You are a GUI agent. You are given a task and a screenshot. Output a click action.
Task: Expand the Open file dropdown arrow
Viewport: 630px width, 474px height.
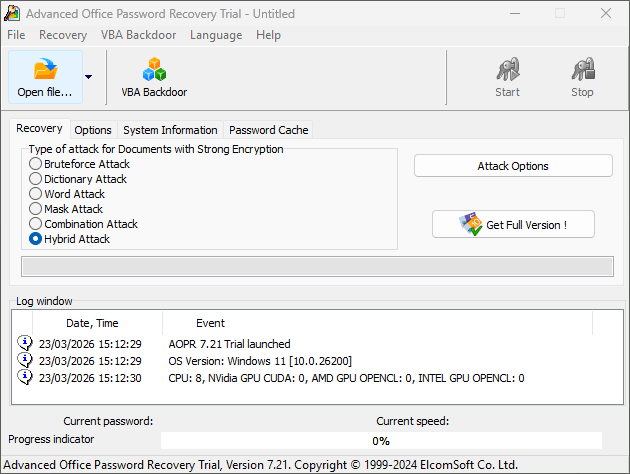(x=89, y=77)
